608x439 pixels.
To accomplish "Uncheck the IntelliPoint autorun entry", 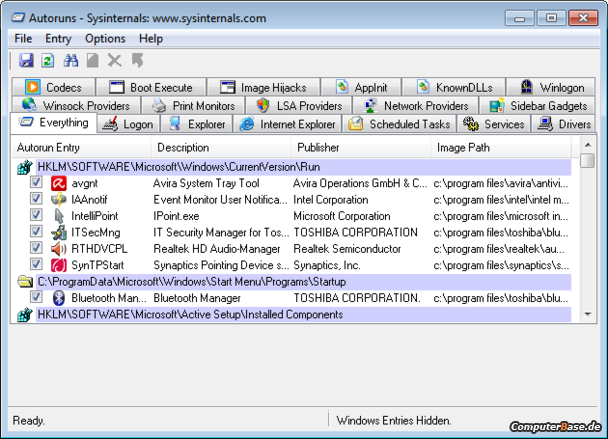I will coord(36,214).
